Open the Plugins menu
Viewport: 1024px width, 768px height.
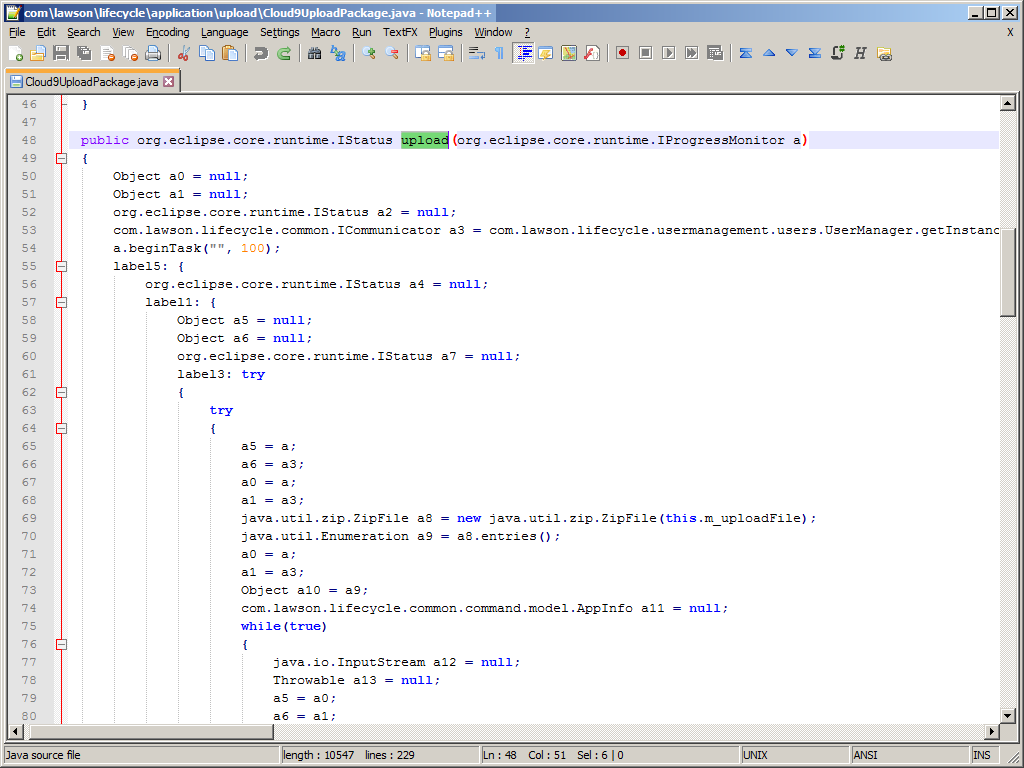point(445,32)
